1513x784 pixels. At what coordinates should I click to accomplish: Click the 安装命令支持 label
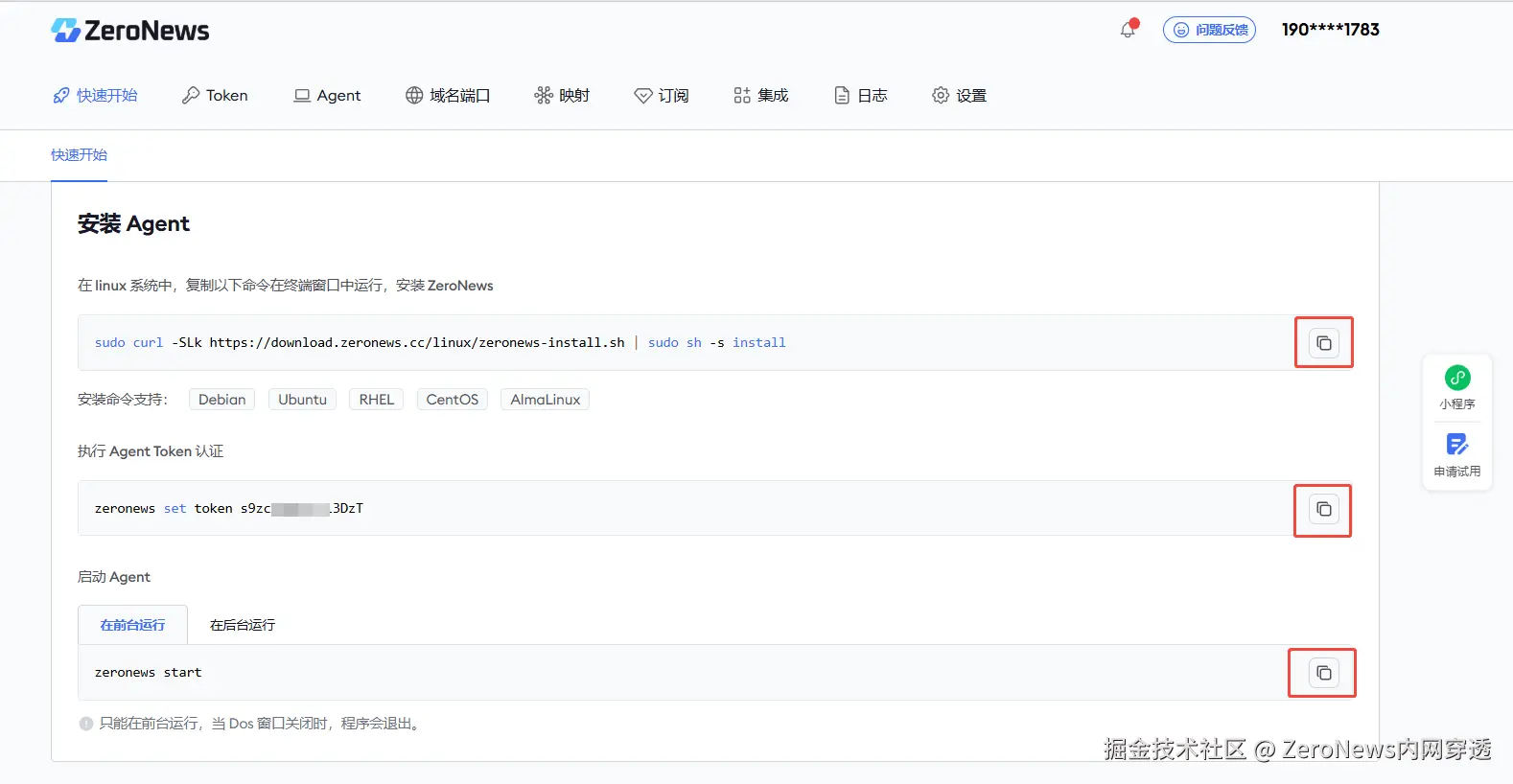123,400
